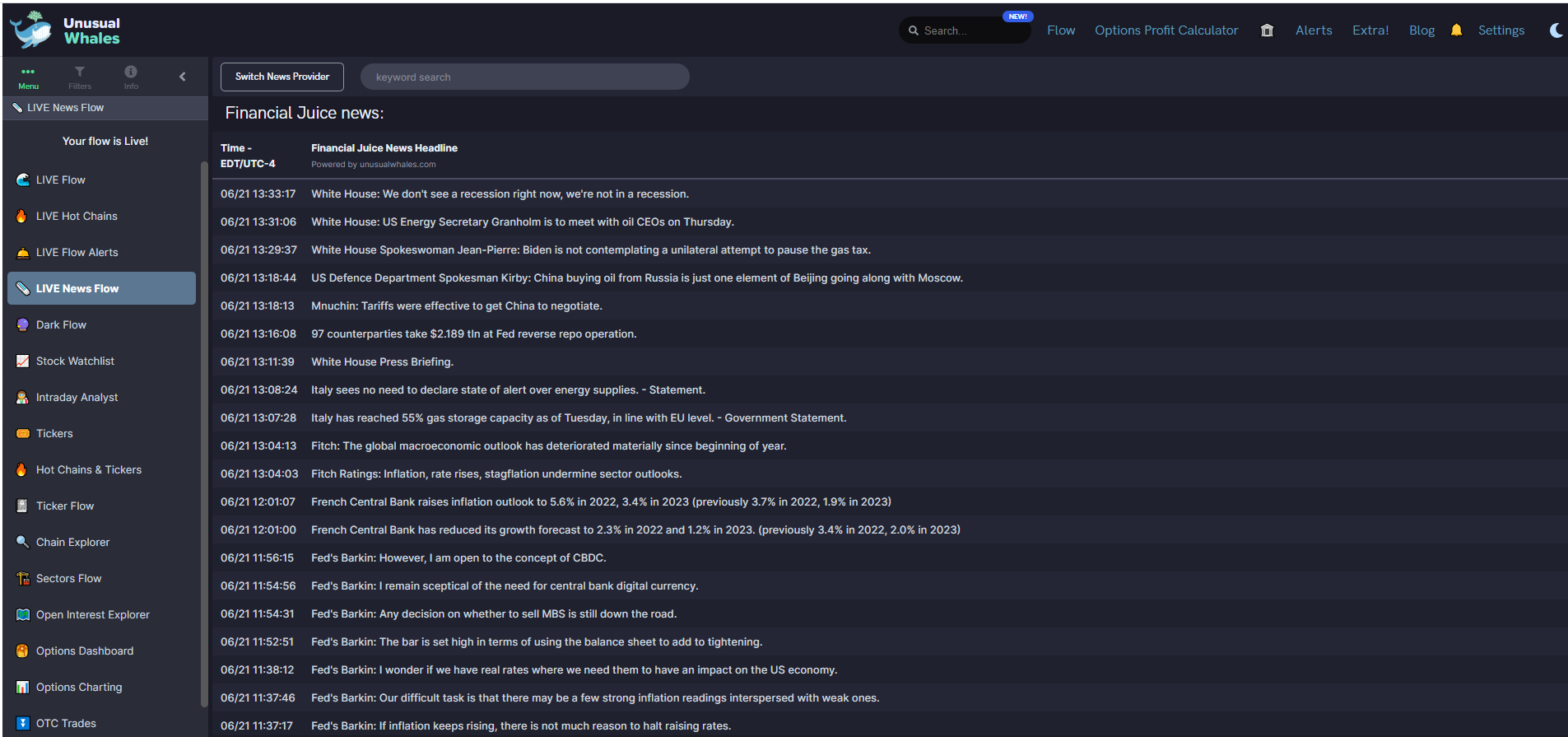Click Switch News Provider button
This screenshot has height=737, width=1568.
(282, 77)
